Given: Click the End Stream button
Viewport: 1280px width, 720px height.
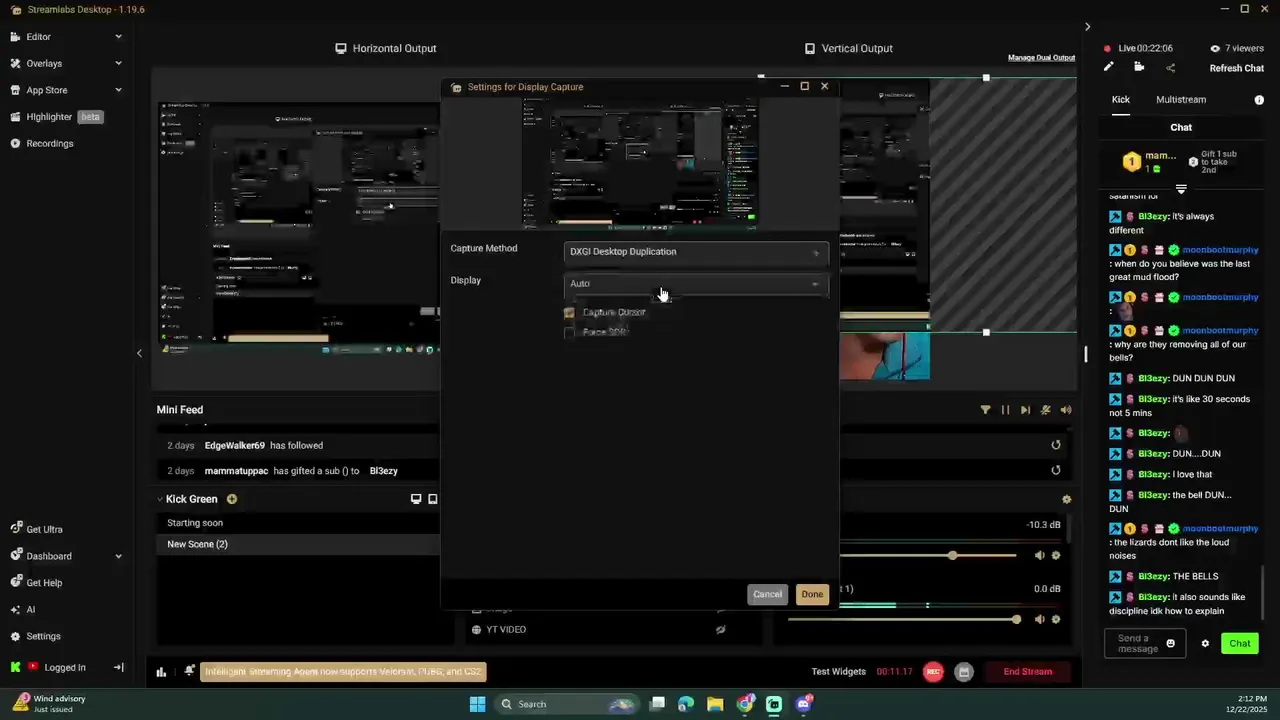Looking at the screenshot, I should point(1028,672).
